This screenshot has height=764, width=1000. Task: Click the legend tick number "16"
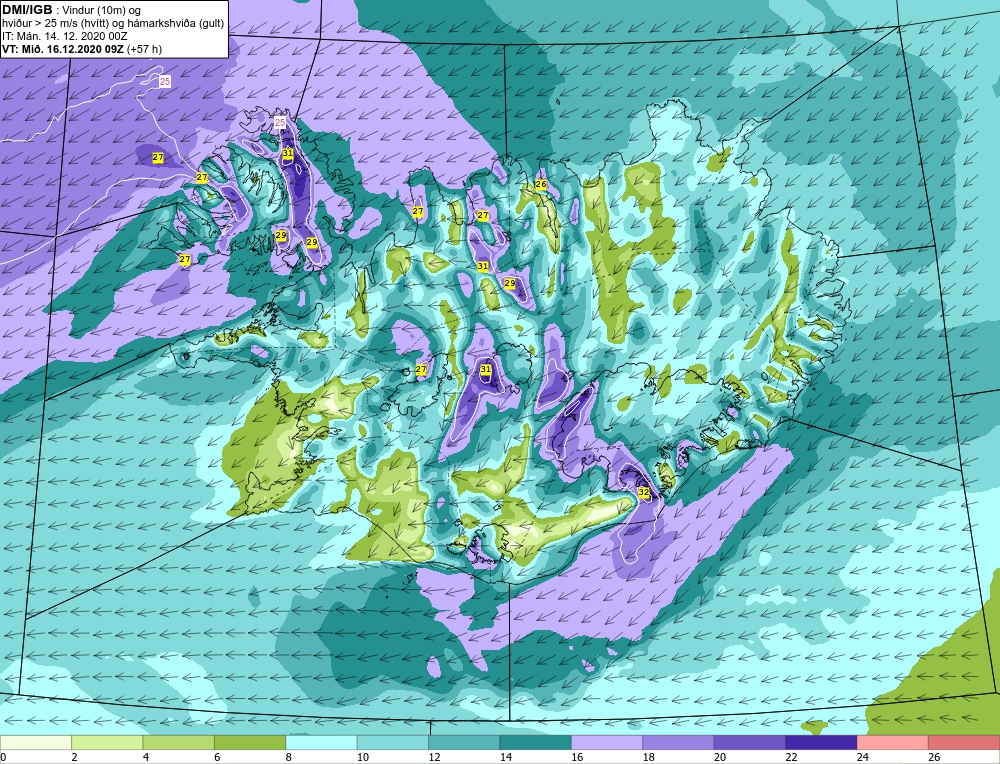(x=577, y=757)
